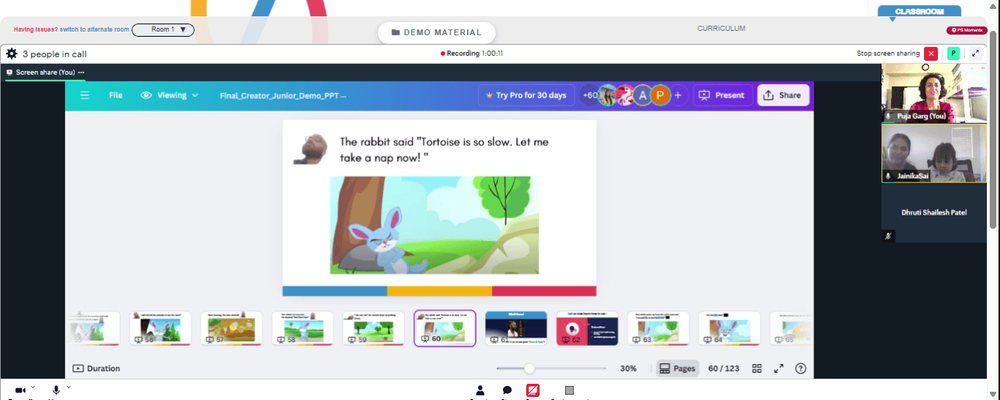Click the Duration button
Image resolution: width=1000 pixels, height=400 pixels.
(96, 369)
